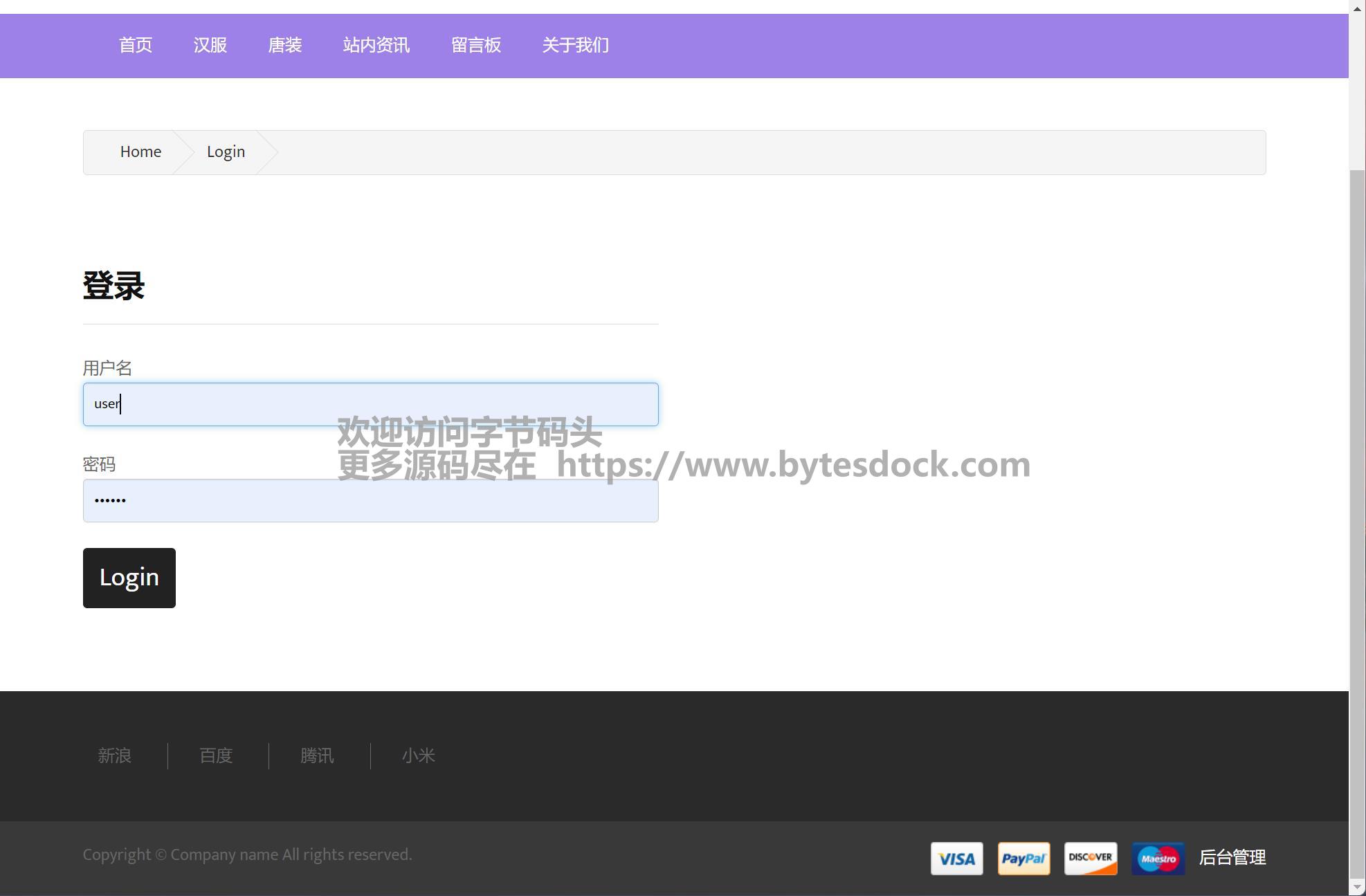
Task: Open the 后台管理 admin link
Action: [1232, 858]
